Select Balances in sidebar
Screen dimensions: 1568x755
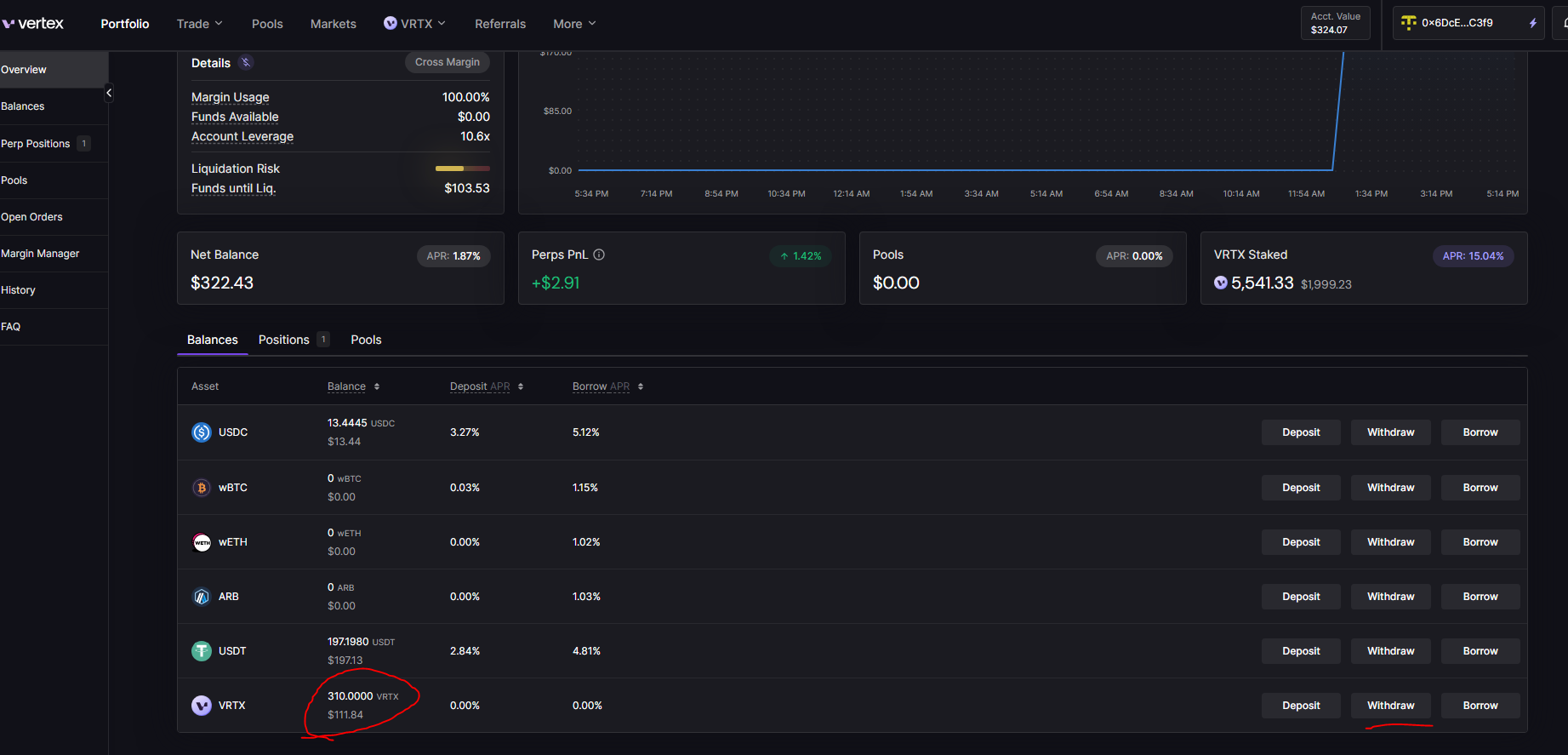click(x=54, y=106)
